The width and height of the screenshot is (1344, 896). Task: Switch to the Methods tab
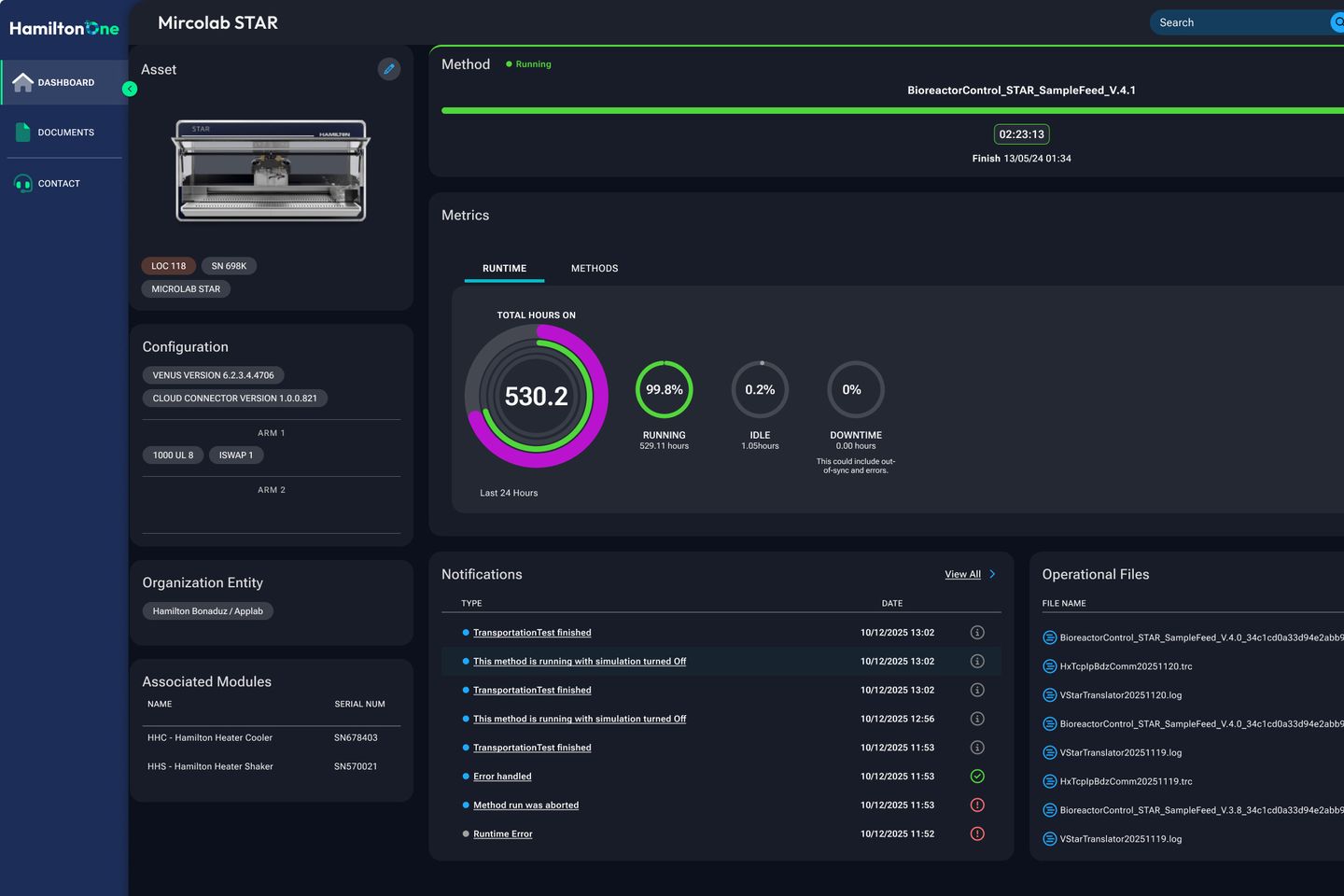click(x=595, y=269)
